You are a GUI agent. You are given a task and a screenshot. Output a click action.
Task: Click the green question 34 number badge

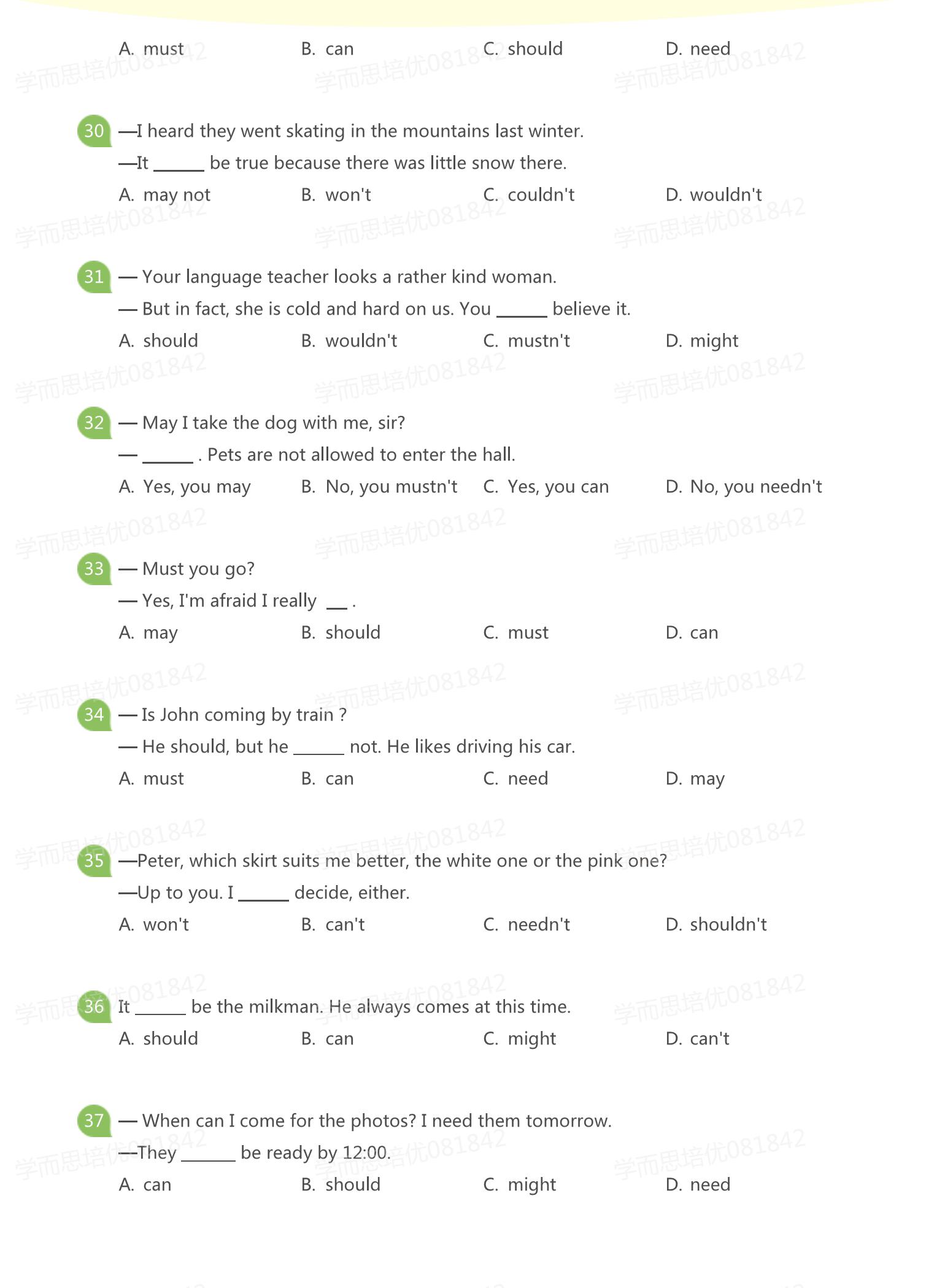pyautogui.click(x=94, y=715)
